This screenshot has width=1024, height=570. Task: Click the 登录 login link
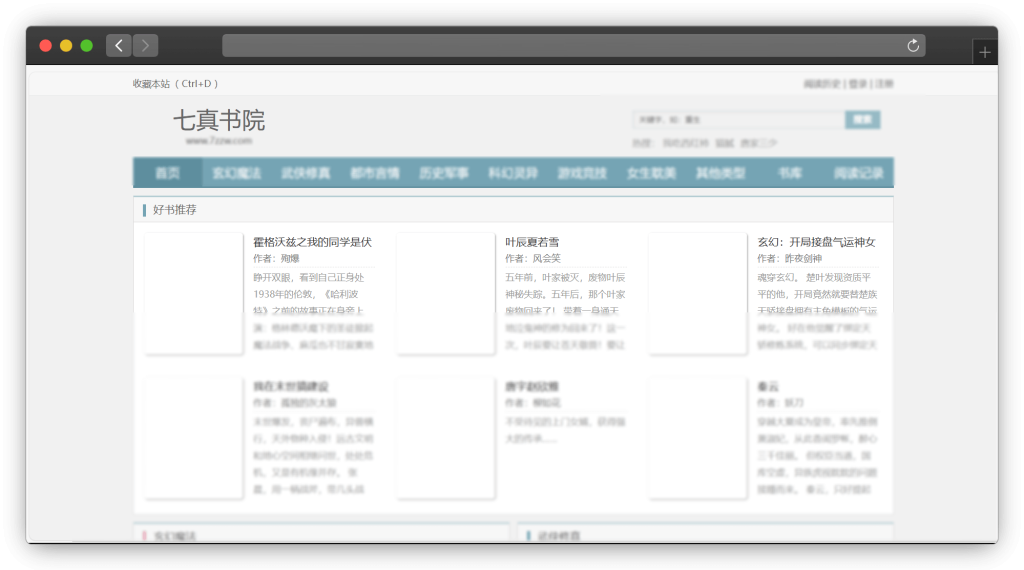pyautogui.click(x=857, y=84)
